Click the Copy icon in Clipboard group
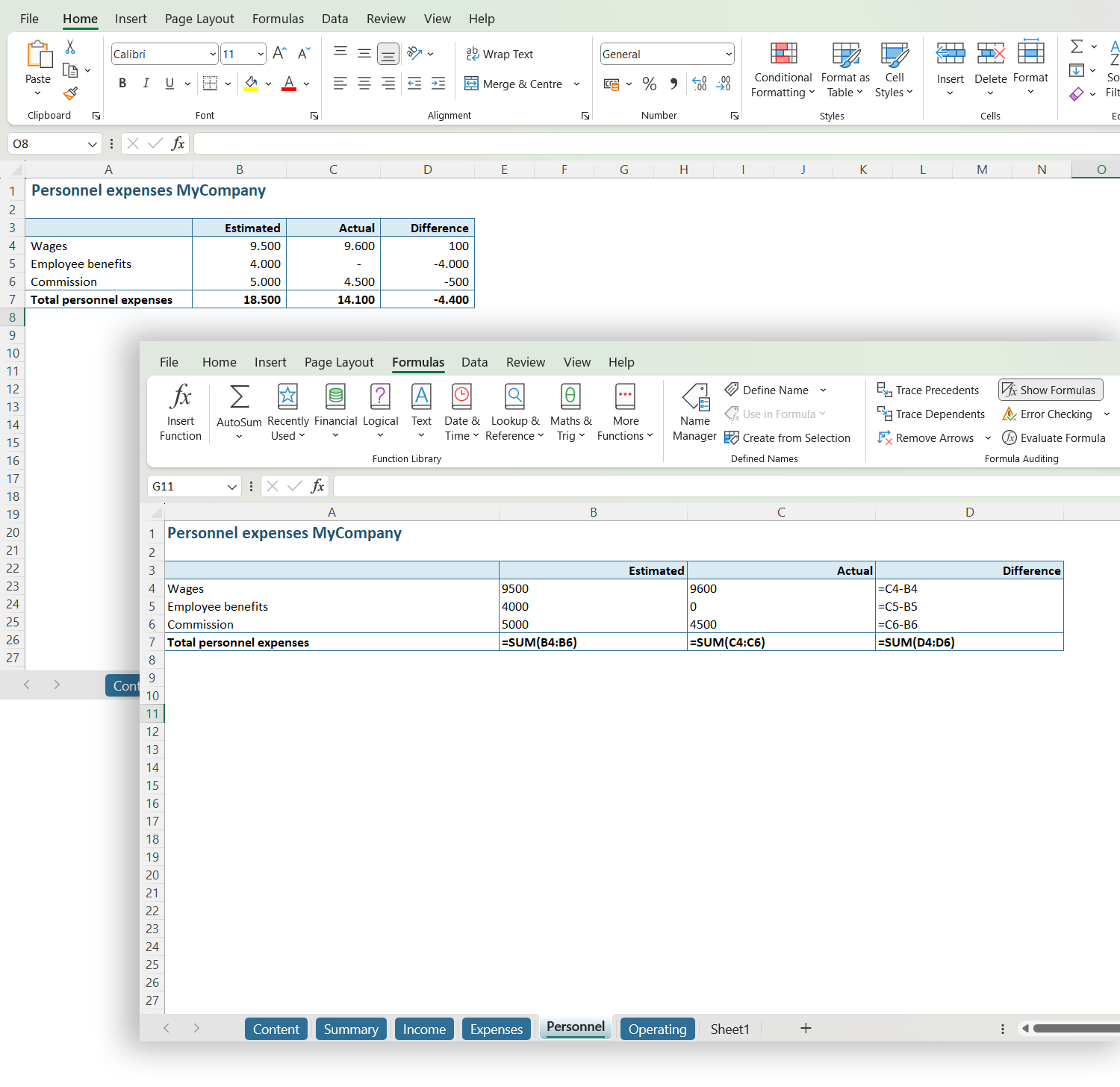Screen dimensions: 1120x1087 pos(70,70)
